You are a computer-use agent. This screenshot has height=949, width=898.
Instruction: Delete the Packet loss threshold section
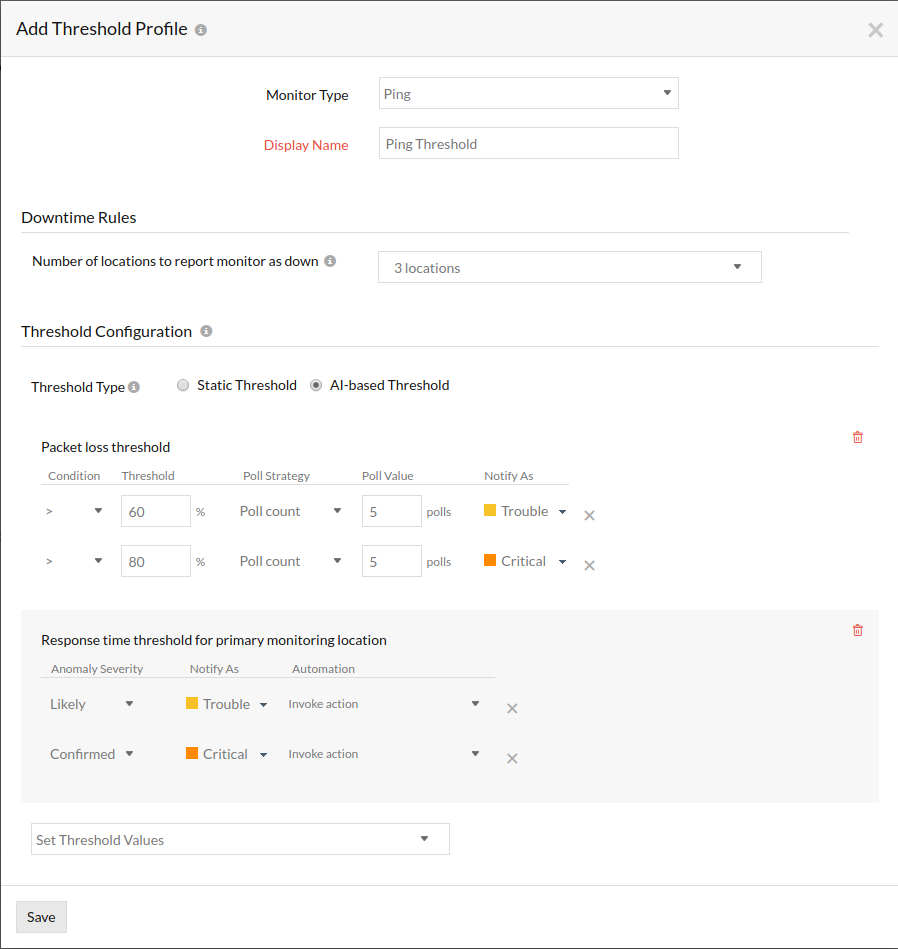coord(857,437)
